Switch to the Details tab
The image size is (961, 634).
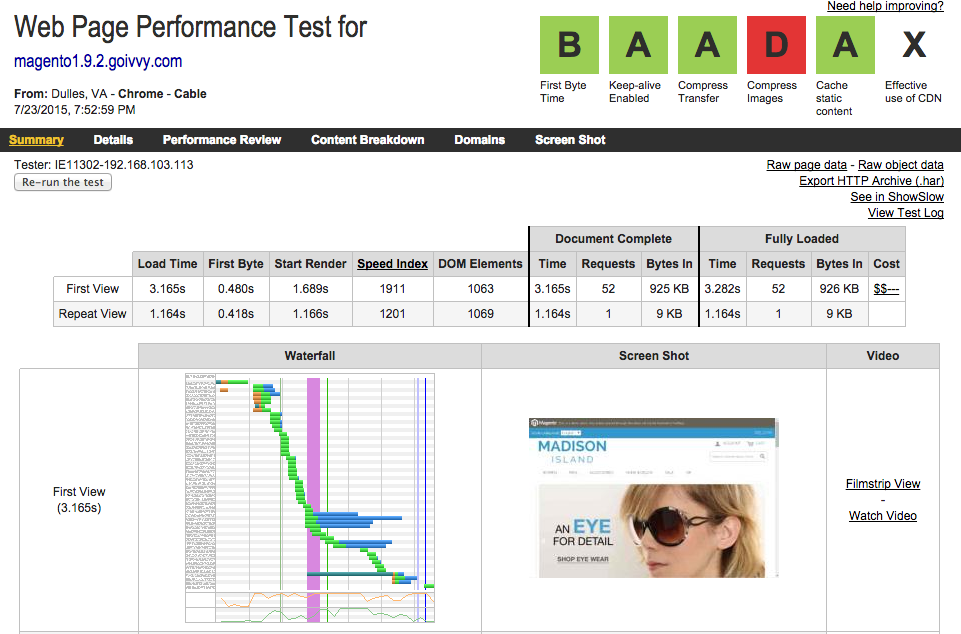tap(113, 140)
